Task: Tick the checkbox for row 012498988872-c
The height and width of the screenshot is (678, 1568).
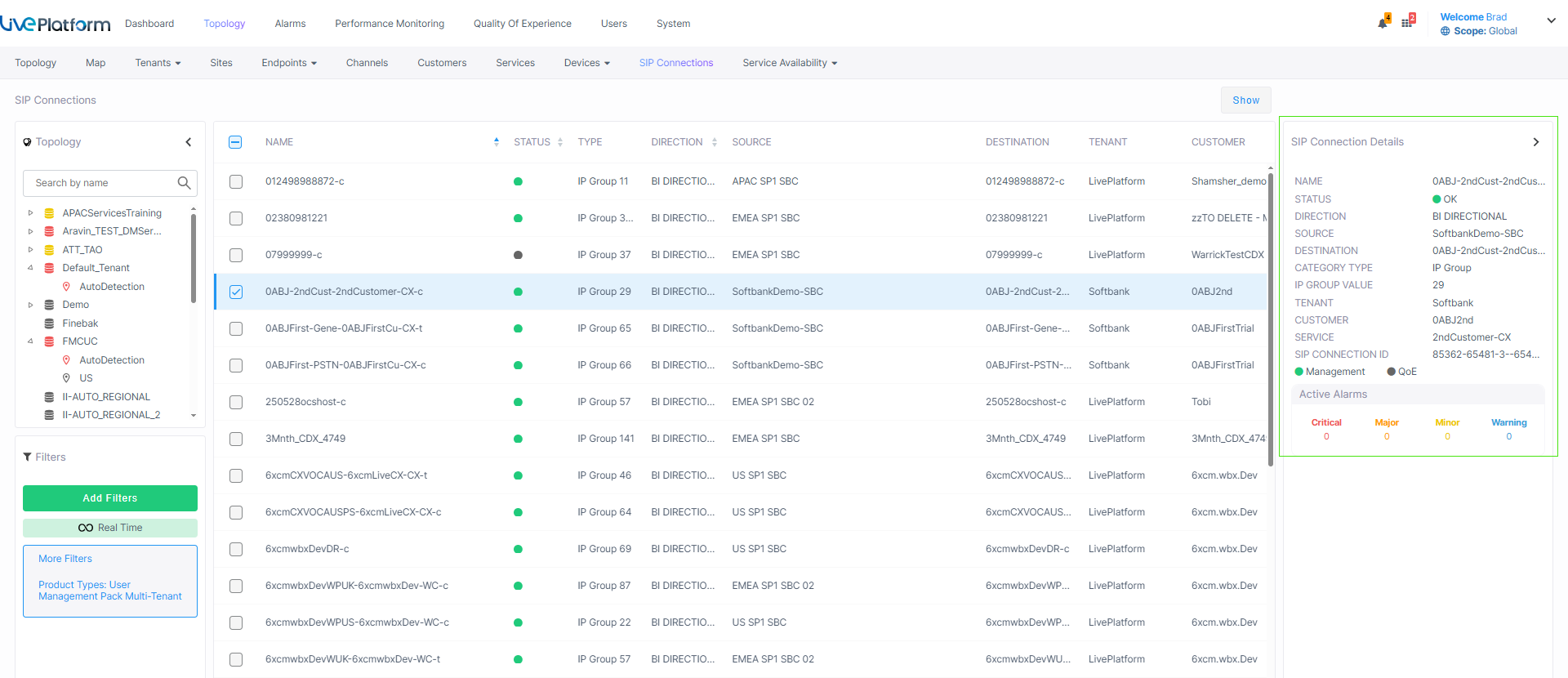Action: pyautogui.click(x=236, y=181)
